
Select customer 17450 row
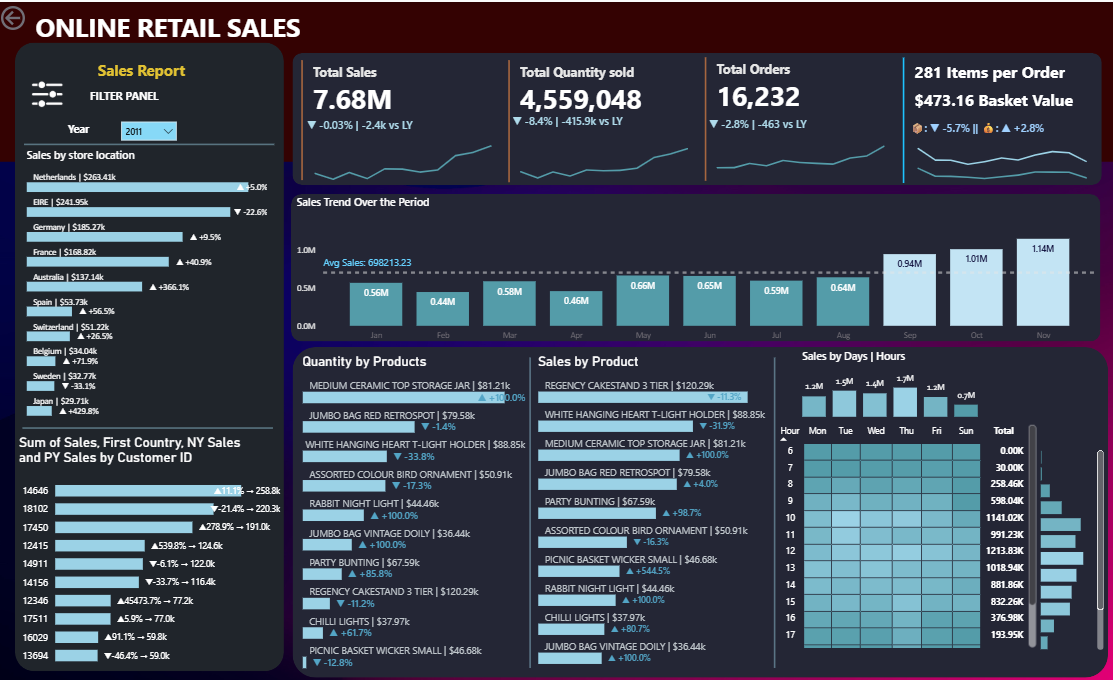click(x=147, y=527)
